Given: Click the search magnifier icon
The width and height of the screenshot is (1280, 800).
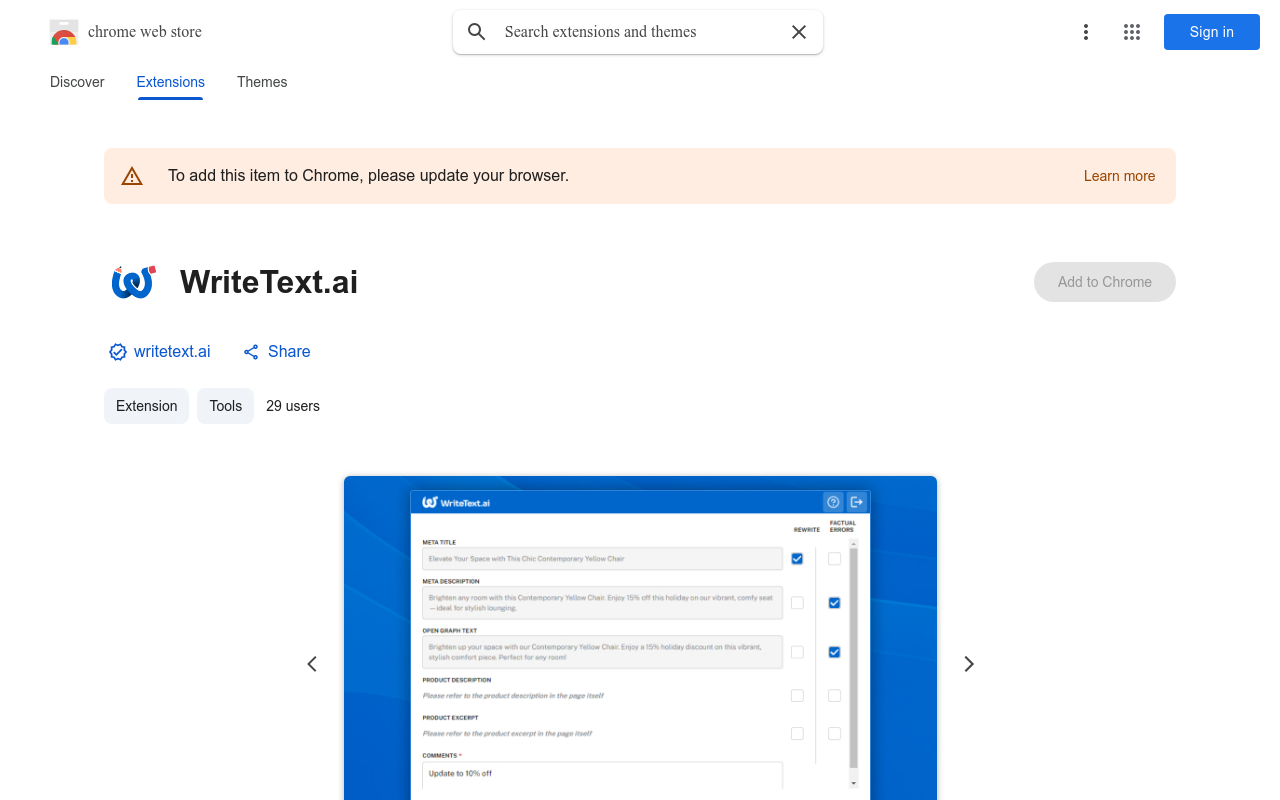Looking at the screenshot, I should click(477, 32).
